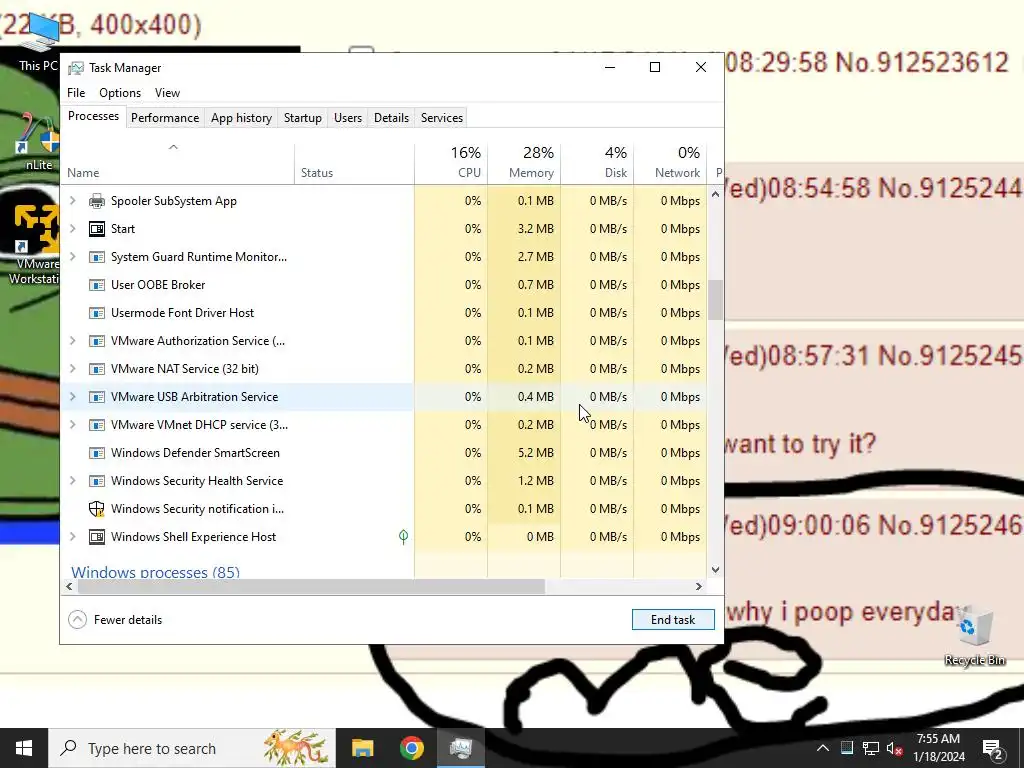Viewport: 1024px width, 768px height.
Task: Sort processes by Disk column
Action: pos(597,162)
